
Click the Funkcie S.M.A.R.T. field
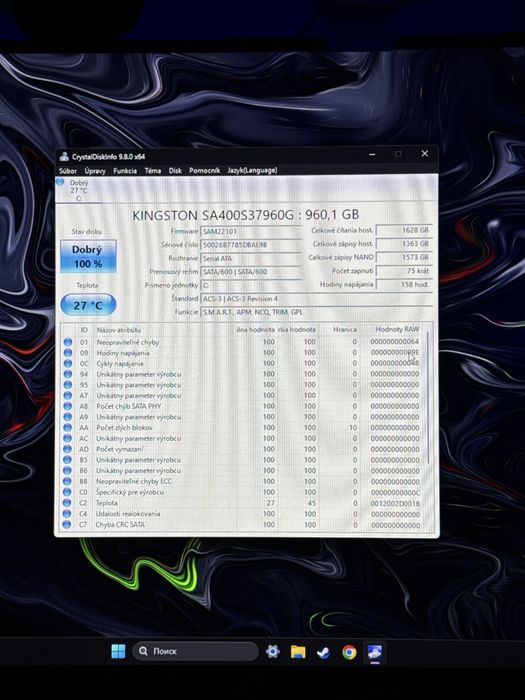pyautogui.click(x=317, y=312)
